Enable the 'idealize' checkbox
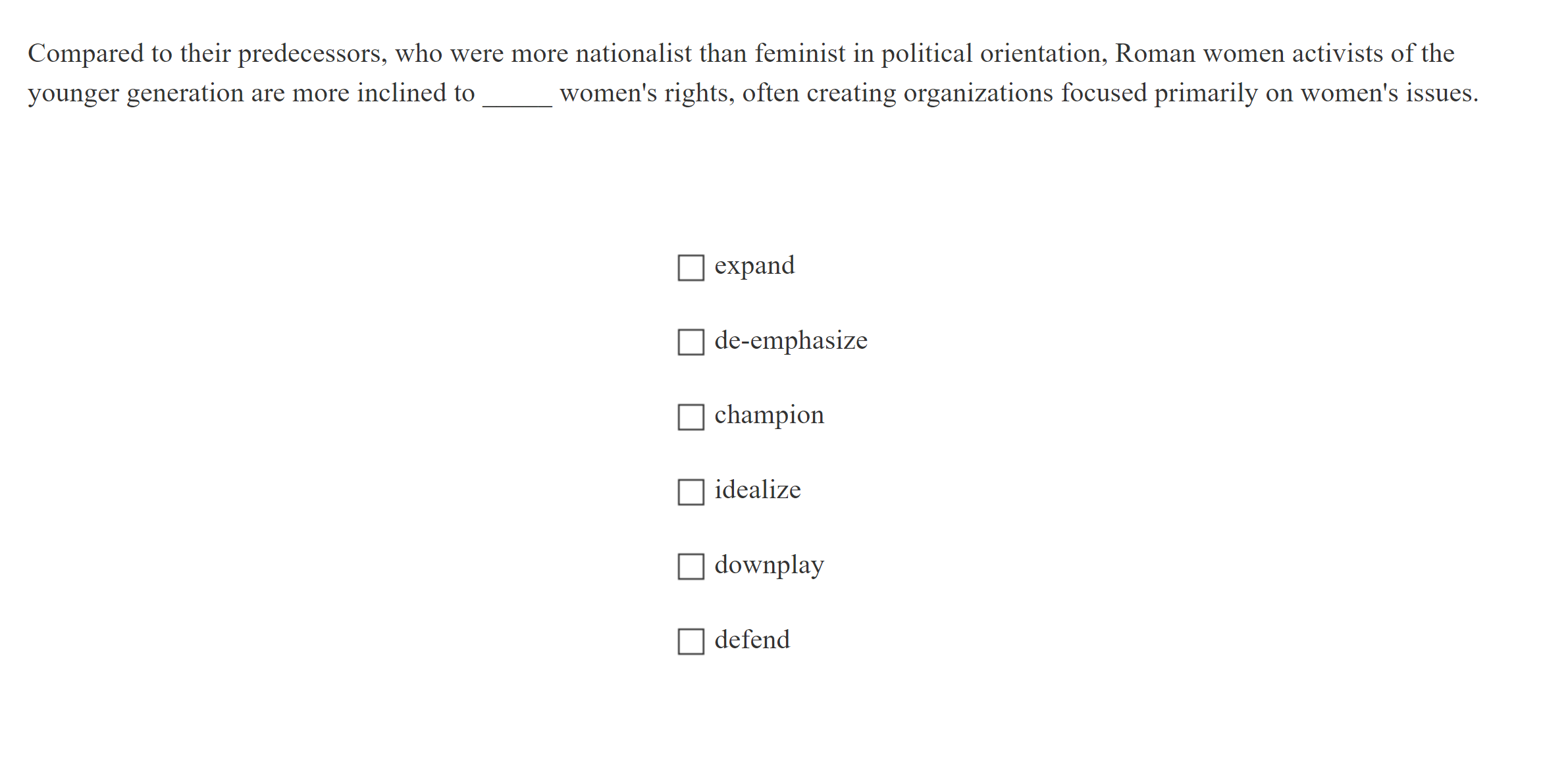This screenshot has height=768, width=1568. pyautogui.click(x=691, y=492)
